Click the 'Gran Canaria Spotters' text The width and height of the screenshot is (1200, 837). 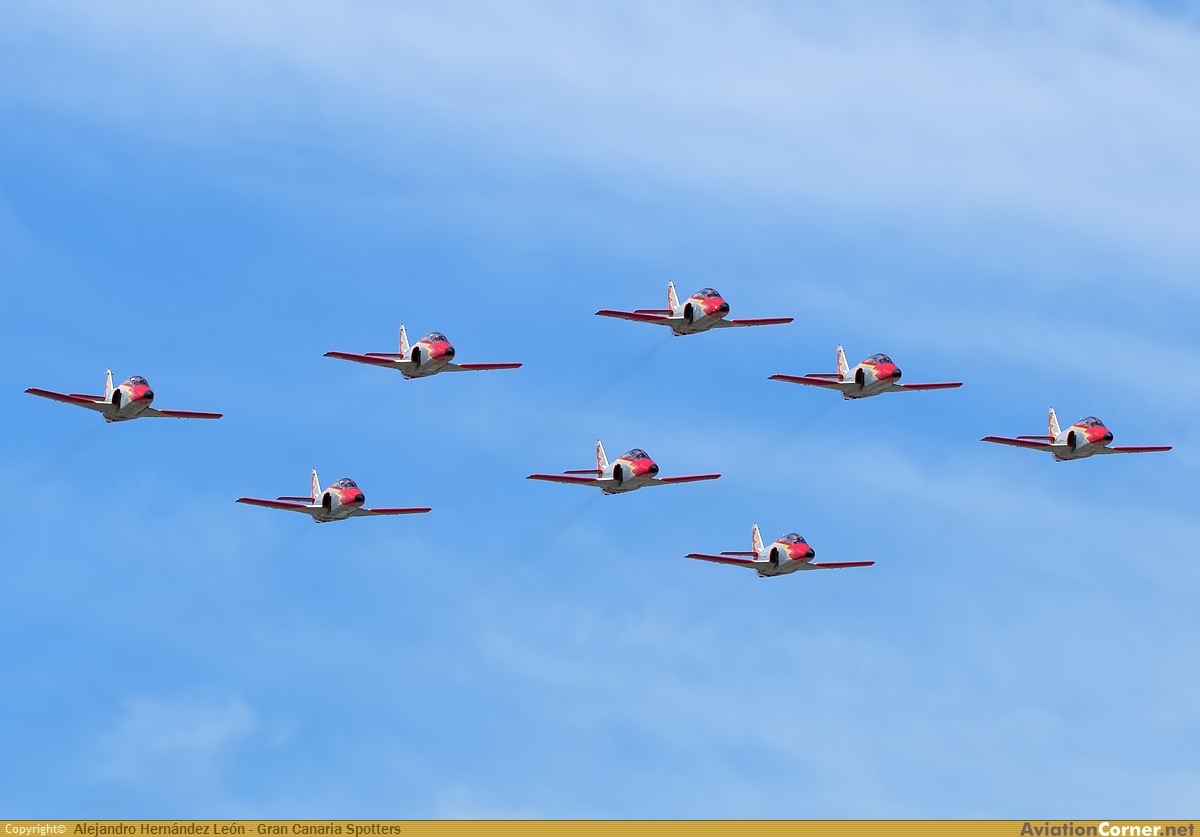329,829
